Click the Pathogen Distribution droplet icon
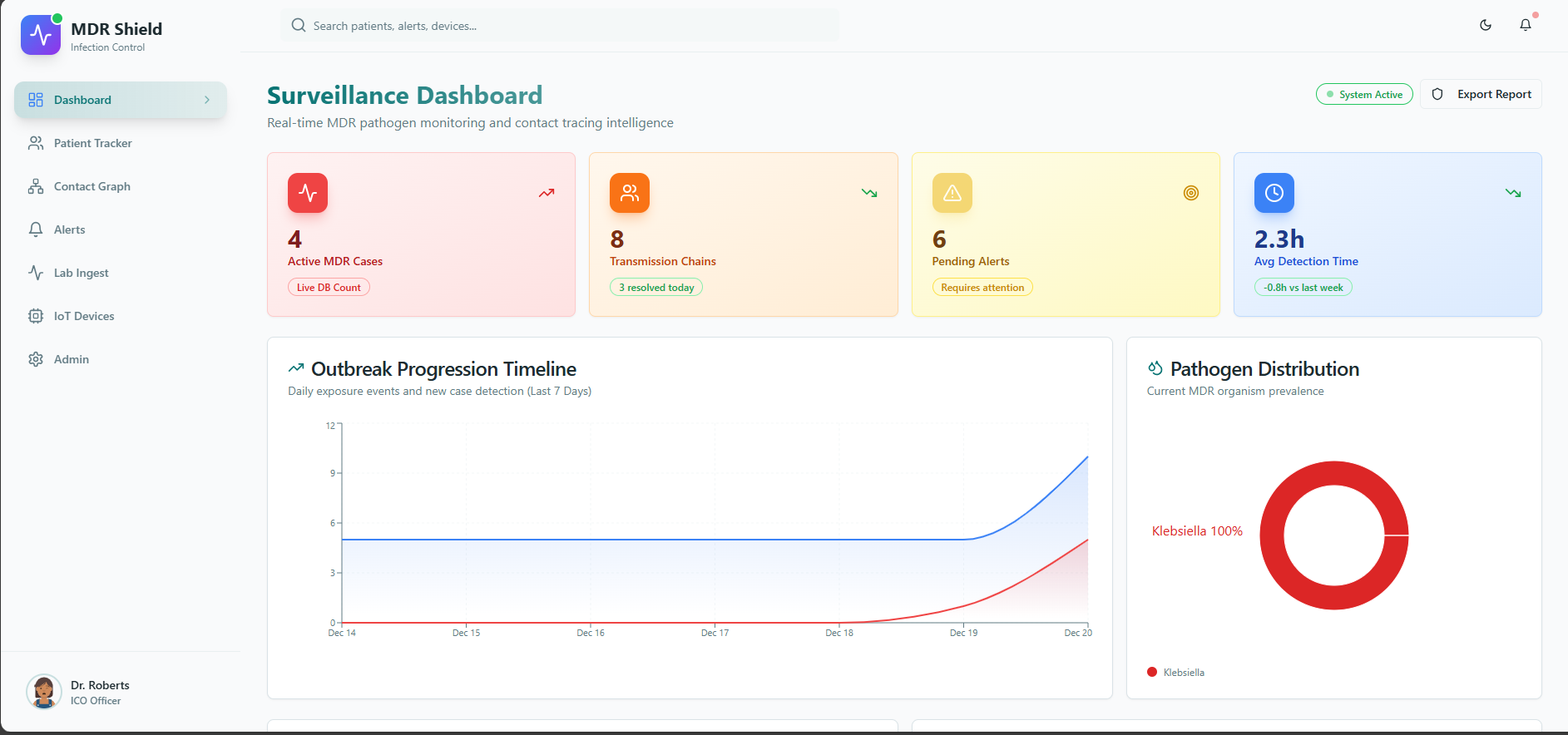Image resolution: width=1568 pixels, height=735 pixels. pyautogui.click(x=1155, y=367)
